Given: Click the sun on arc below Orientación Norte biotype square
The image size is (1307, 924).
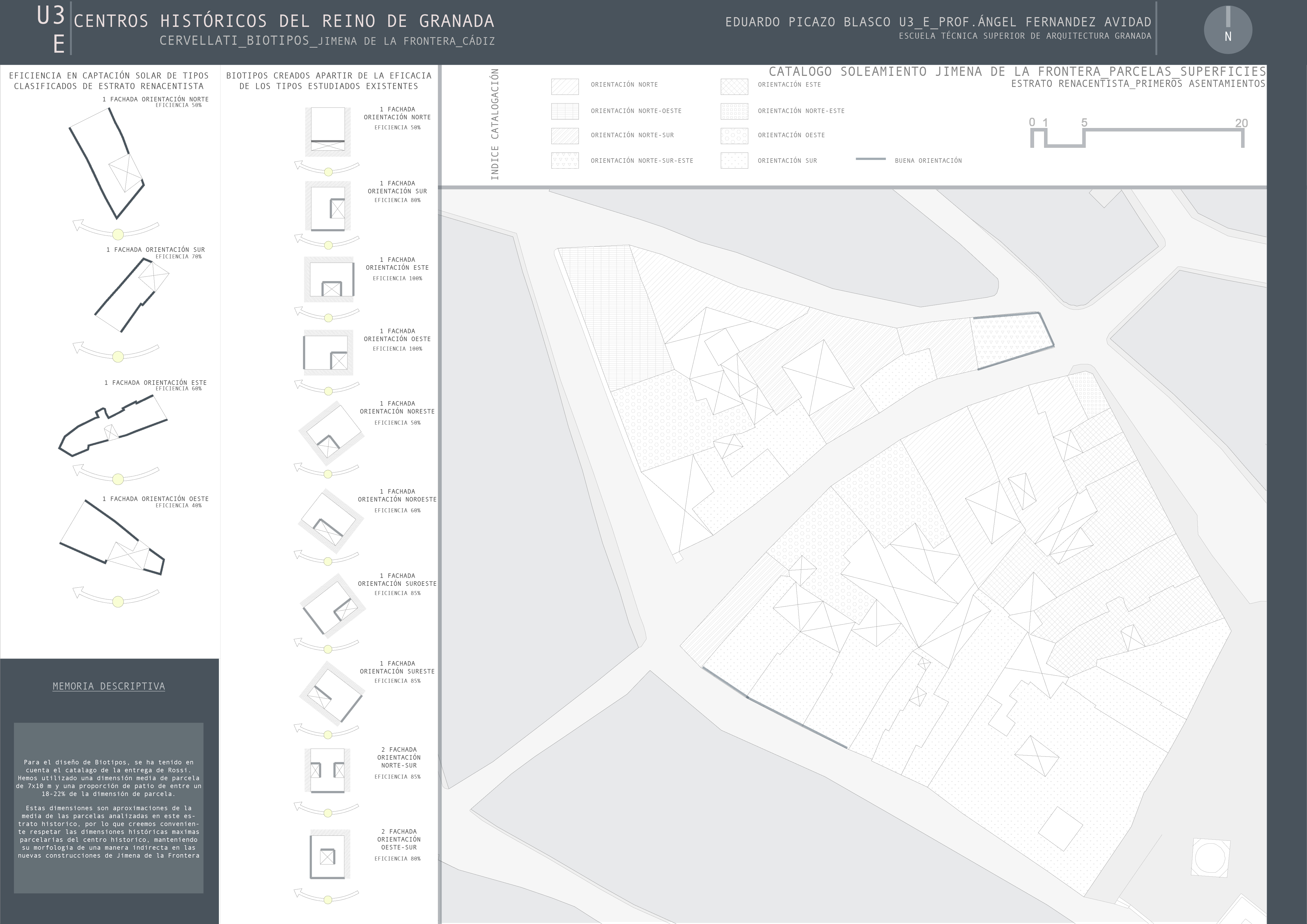Looking at the screenshot, I should (x=328, y=172).
